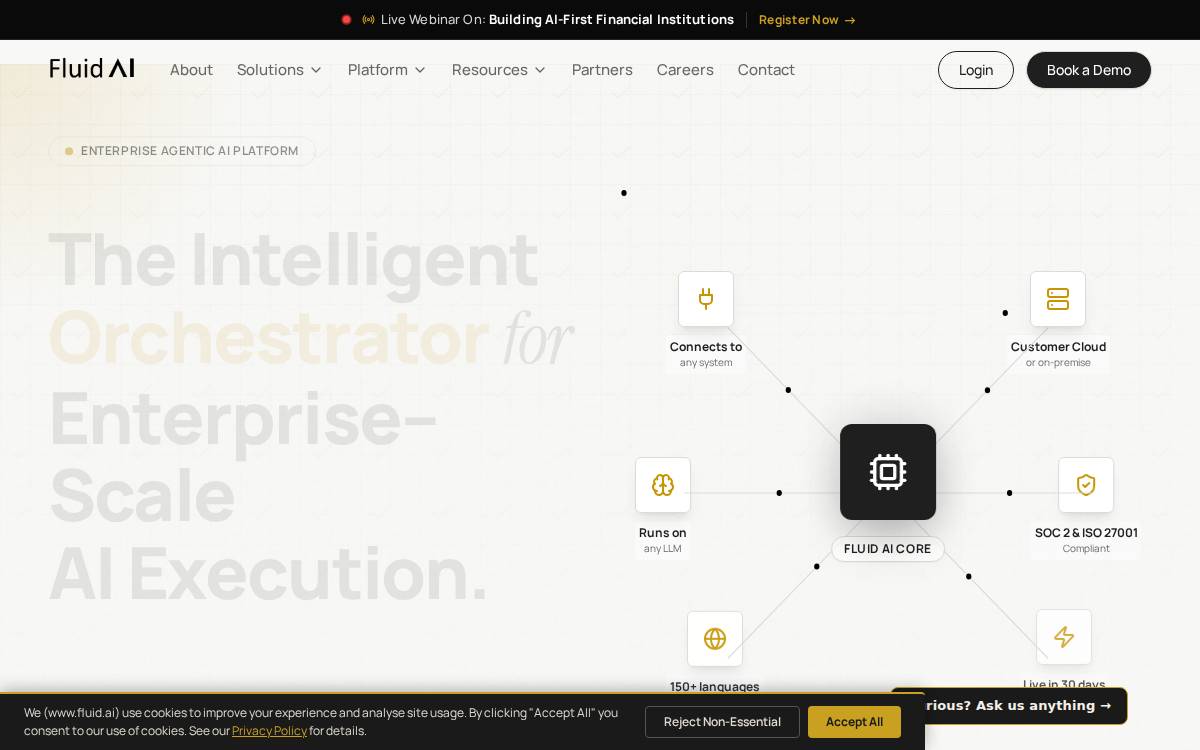Click Register Now link in banner
Image resolution: width=1200 pixels, height=750 pixels.
pos(807,20)
